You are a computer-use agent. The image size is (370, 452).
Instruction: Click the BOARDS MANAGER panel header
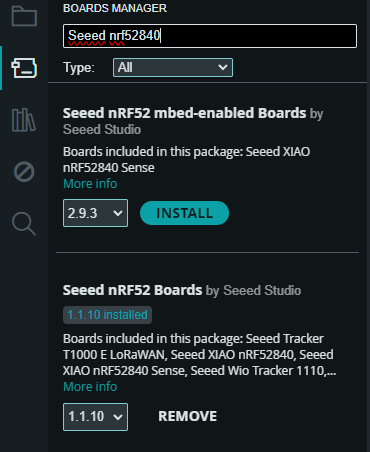pos(115,8)
